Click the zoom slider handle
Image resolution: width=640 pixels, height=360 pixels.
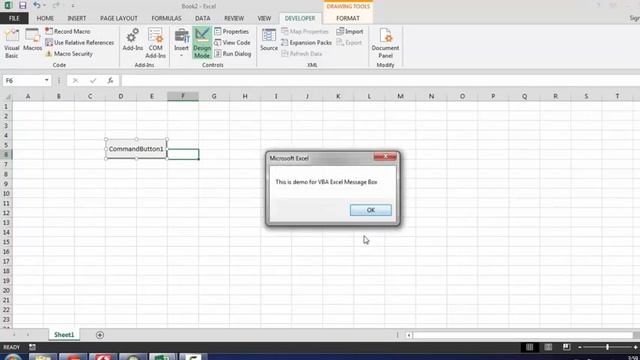[x=607, y=347]
